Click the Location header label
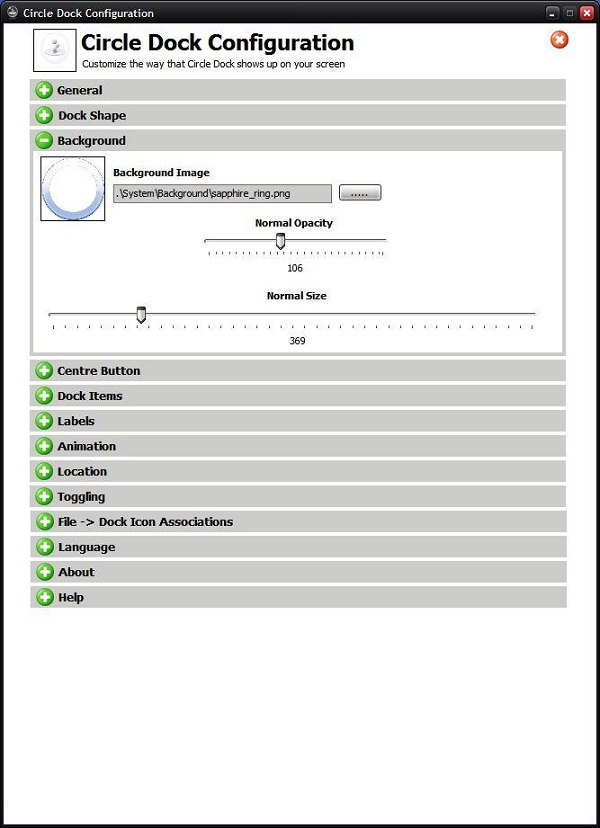Viewport: 600px width, 828px height. tap(82, 472)
